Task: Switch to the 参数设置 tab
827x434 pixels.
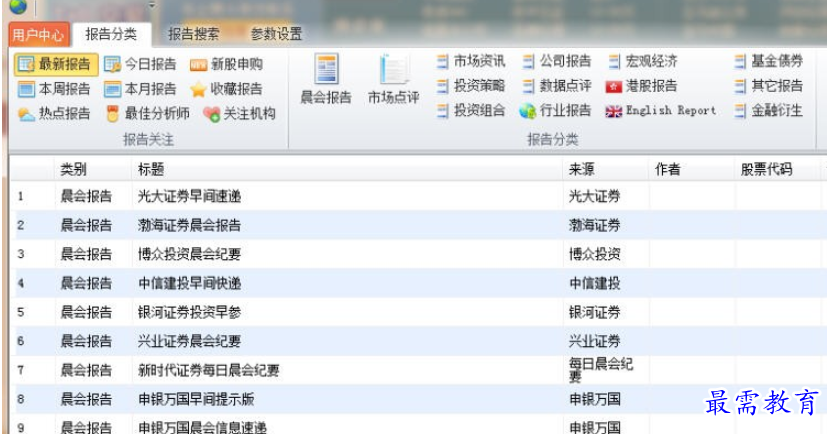Action: pos(276,34)
